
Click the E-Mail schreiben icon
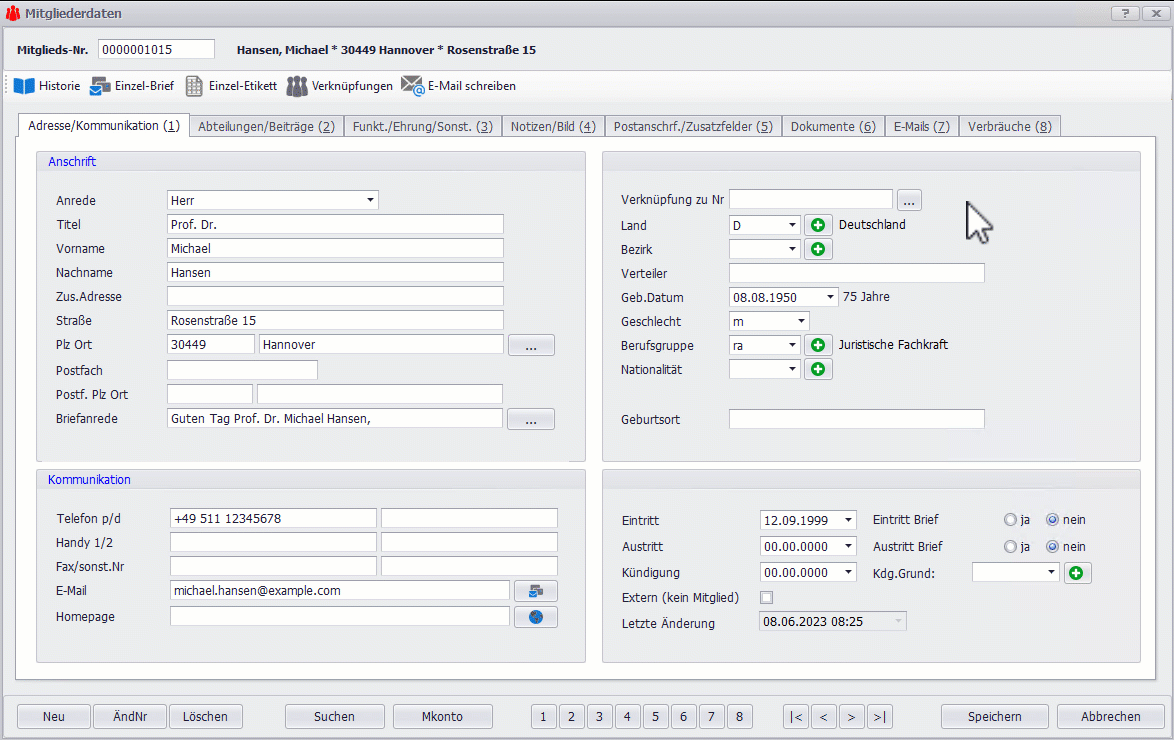point(413,86)
